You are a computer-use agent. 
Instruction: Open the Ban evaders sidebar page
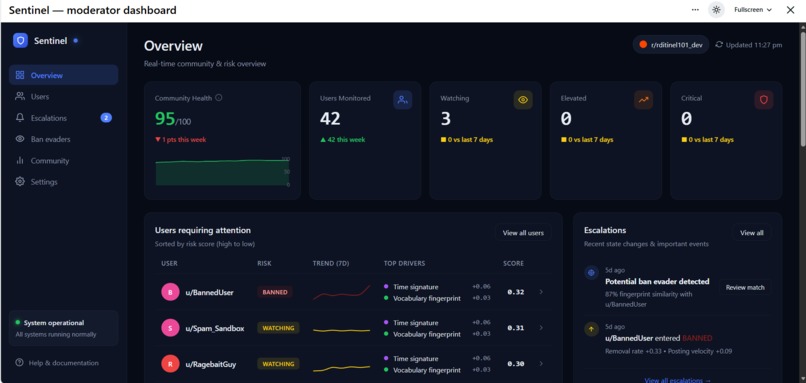point(64,139)
